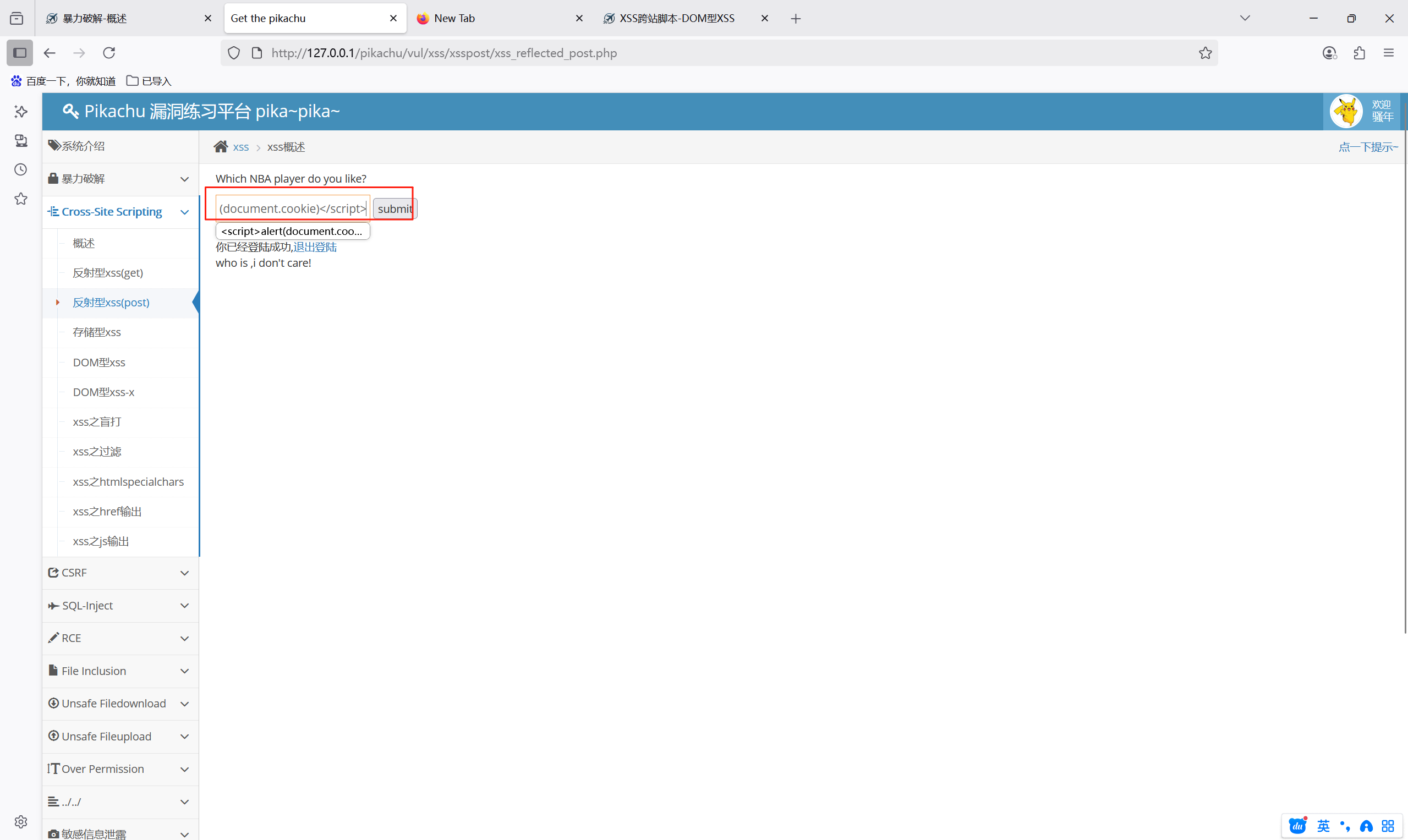This screenshot has height=840, width=1408.
Task: Go back to the previous page
Action: click(x=50, y=53)
